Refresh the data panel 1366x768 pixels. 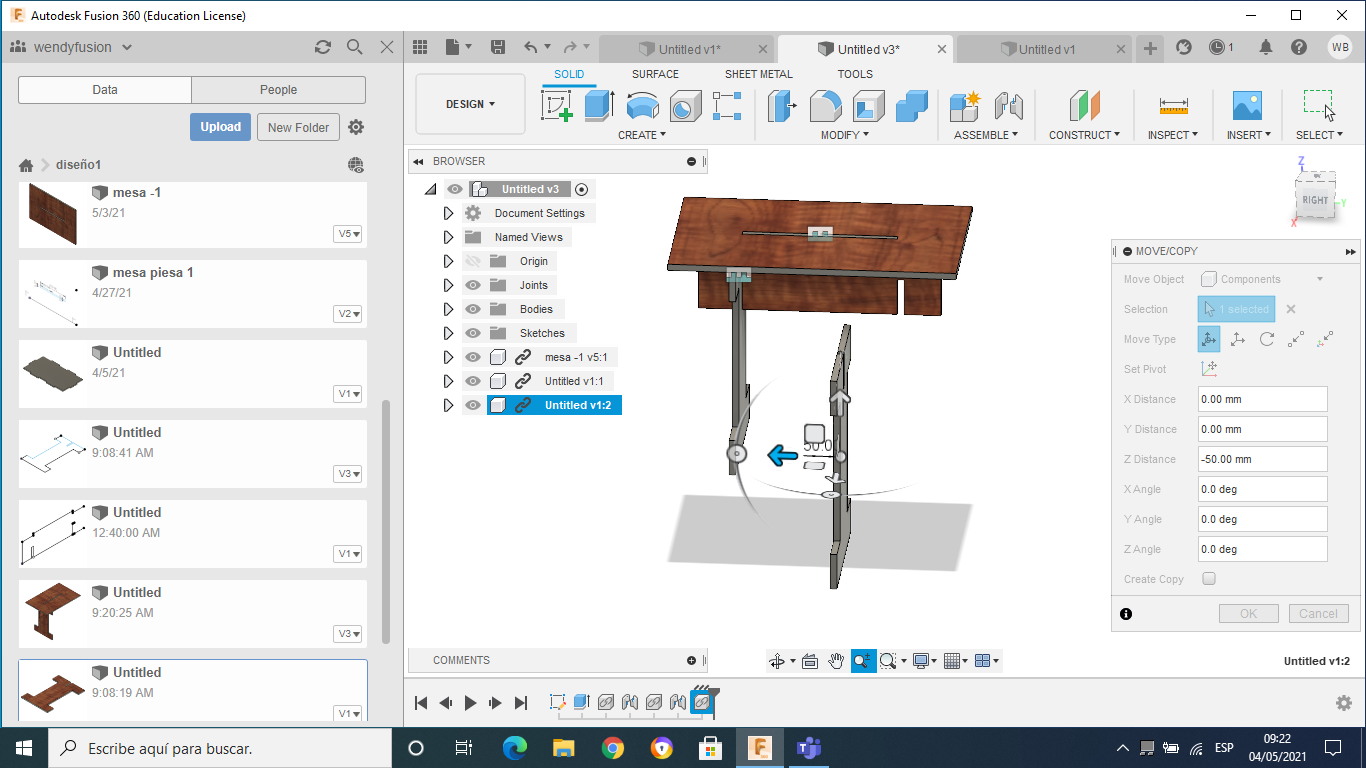[x=322, y=47]
